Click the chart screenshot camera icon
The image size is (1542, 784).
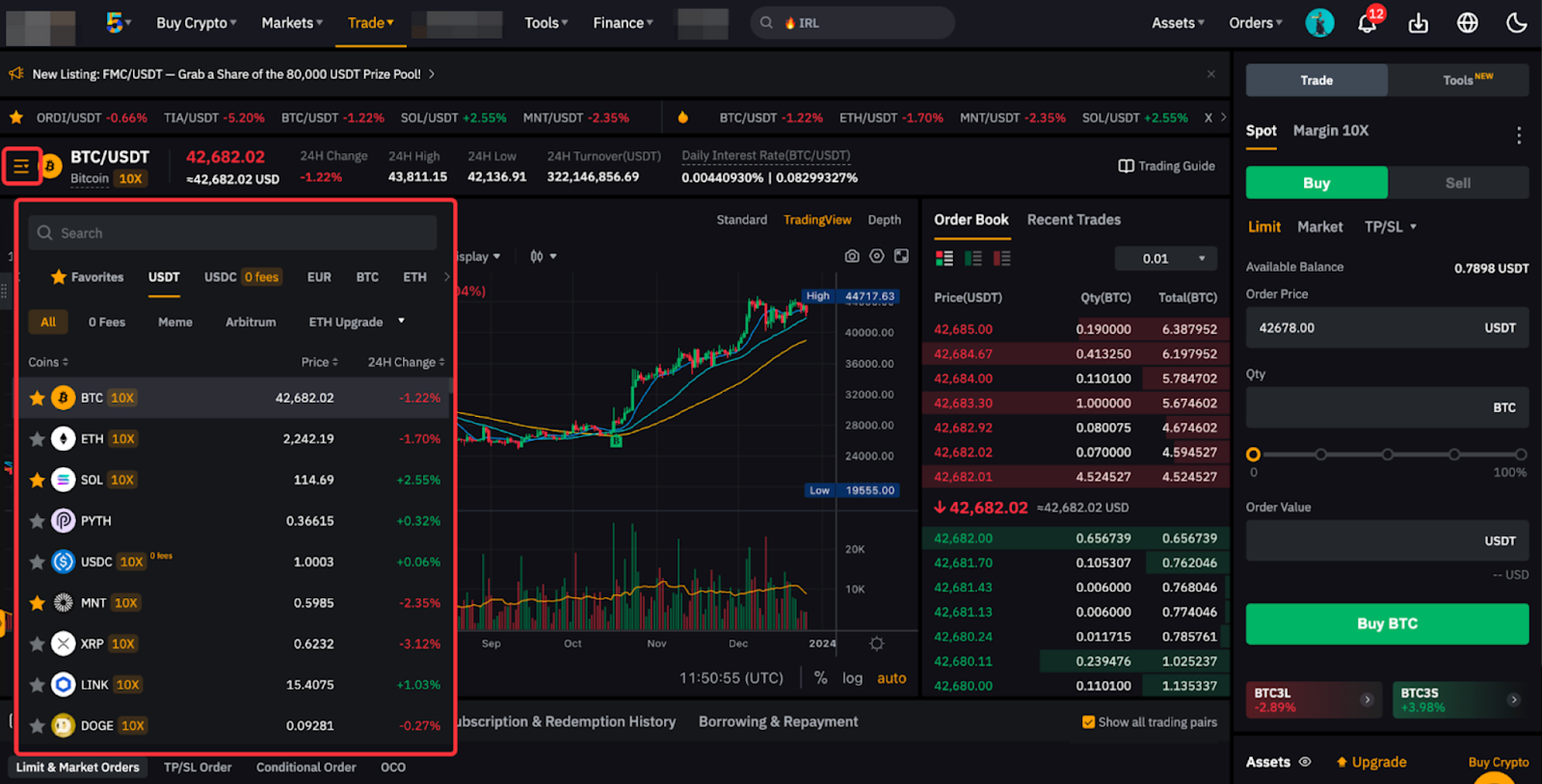(x=852, y=256)
